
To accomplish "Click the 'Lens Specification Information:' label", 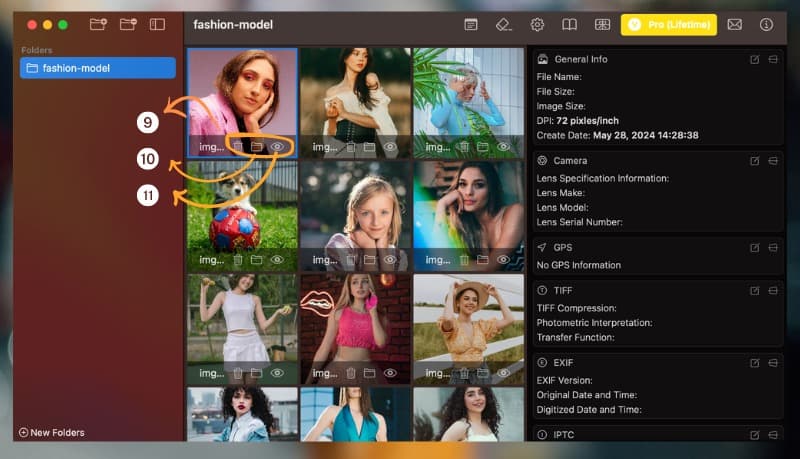I will tap(603, 178).
